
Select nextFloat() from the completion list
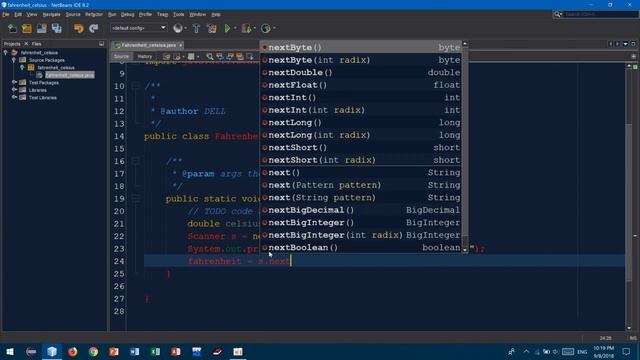click(361, 85)
